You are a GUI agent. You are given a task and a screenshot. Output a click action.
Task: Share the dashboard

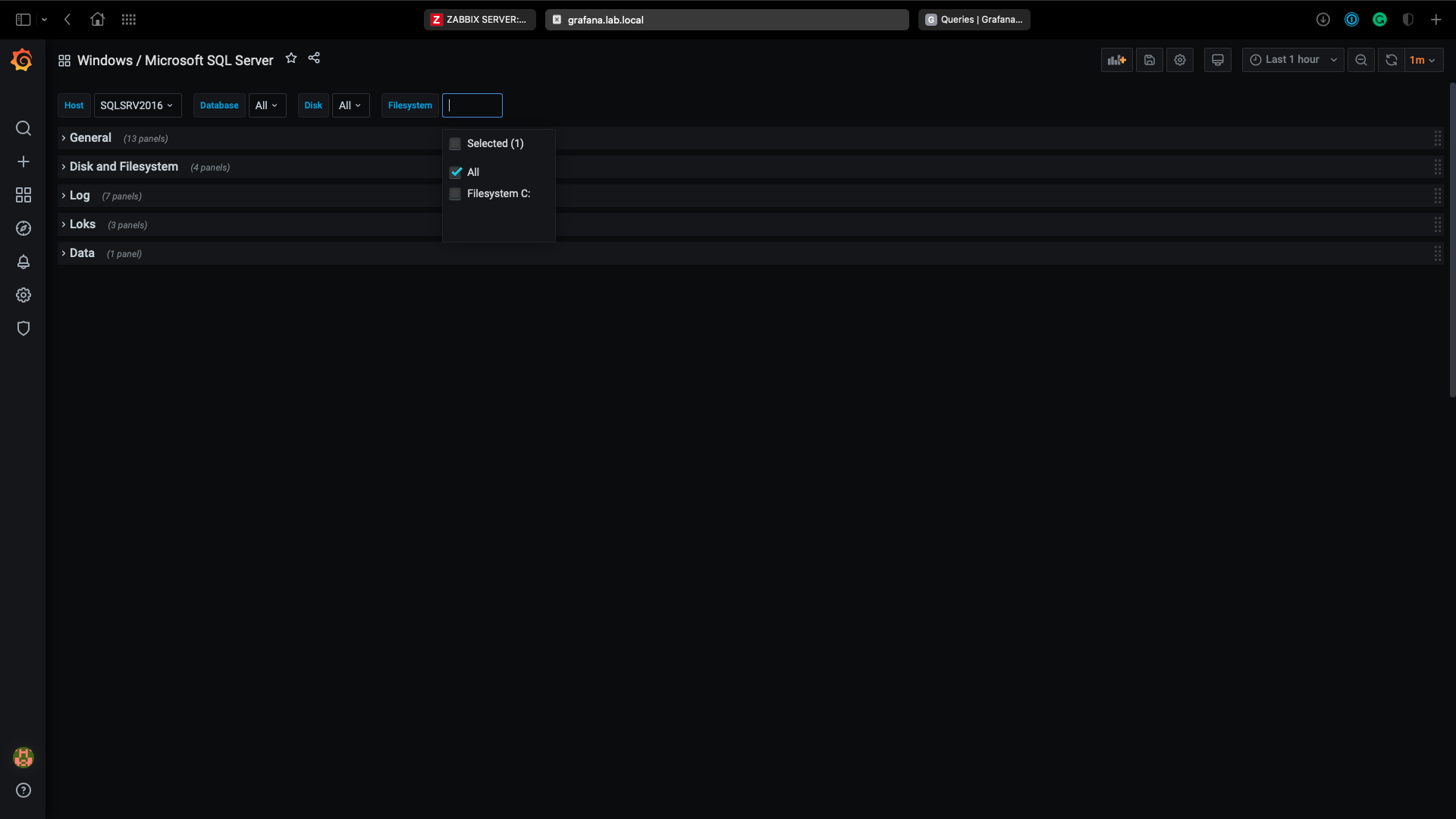(x=314, y=58)
